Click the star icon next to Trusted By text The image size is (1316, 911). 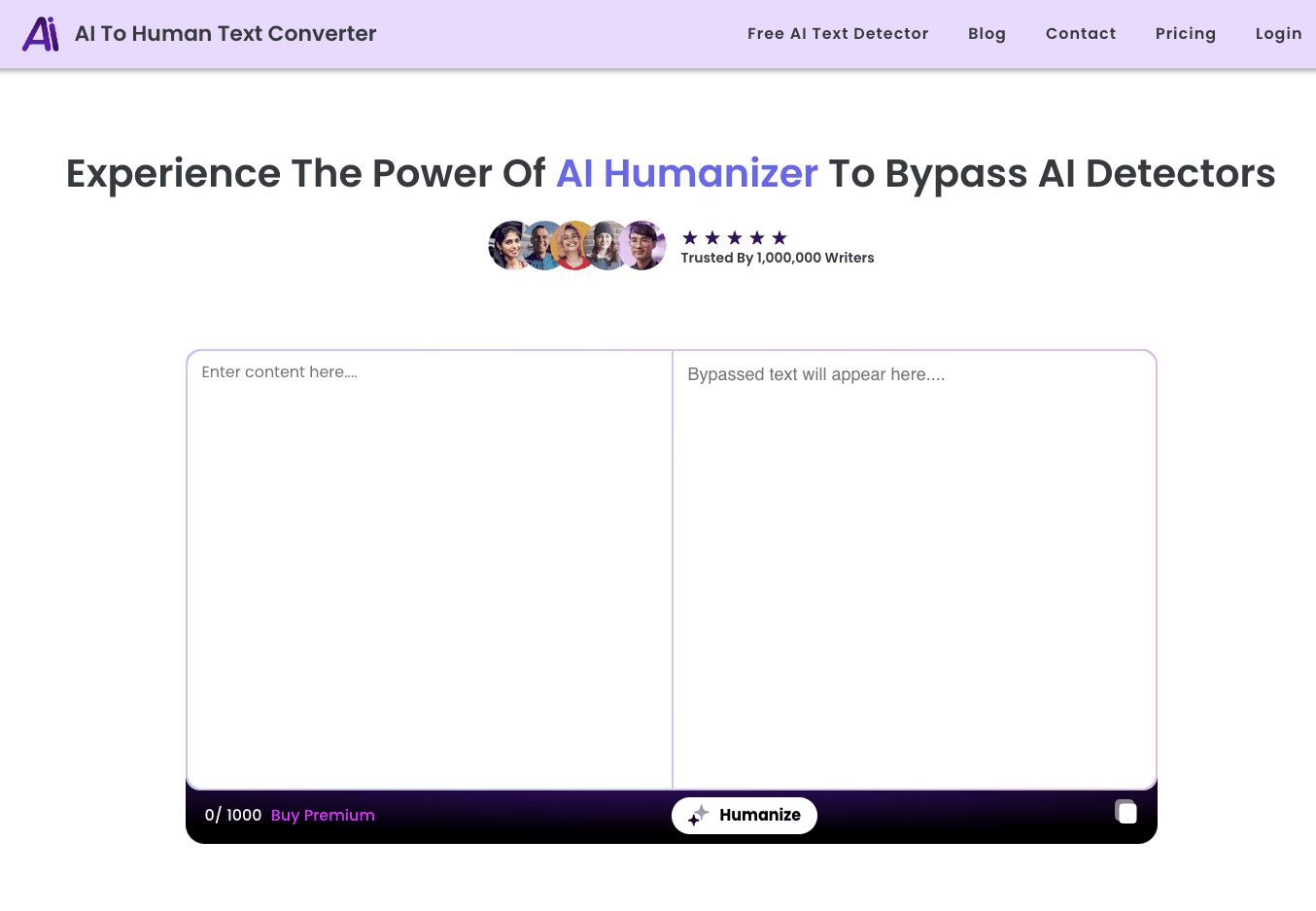689,237
